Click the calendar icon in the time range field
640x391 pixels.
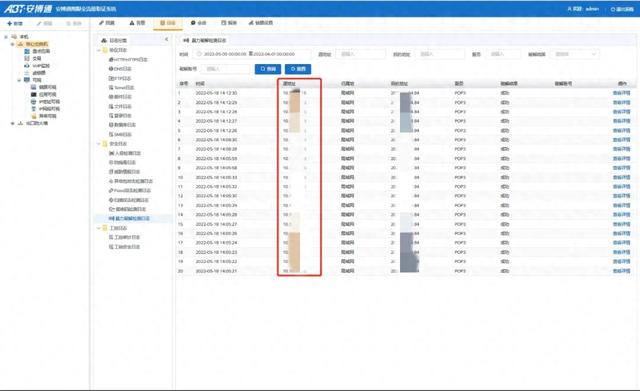pos(199,54)
